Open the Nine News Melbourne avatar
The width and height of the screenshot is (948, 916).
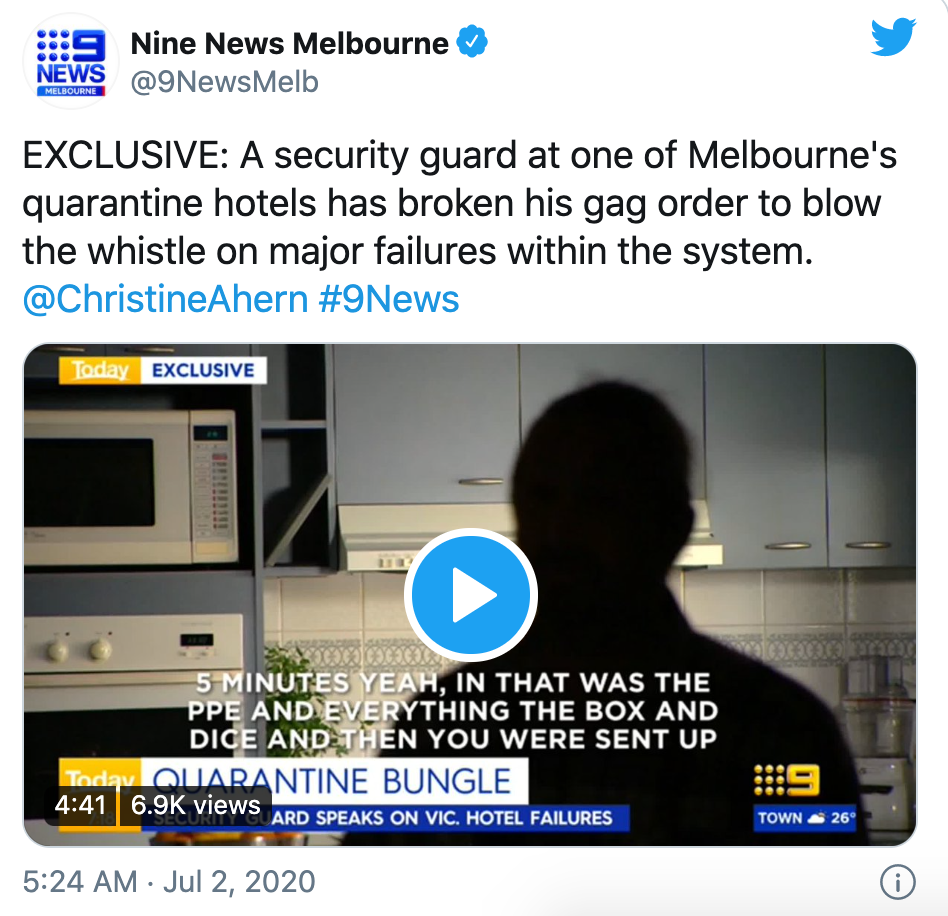pyautogui.click(x=71, y=61)
